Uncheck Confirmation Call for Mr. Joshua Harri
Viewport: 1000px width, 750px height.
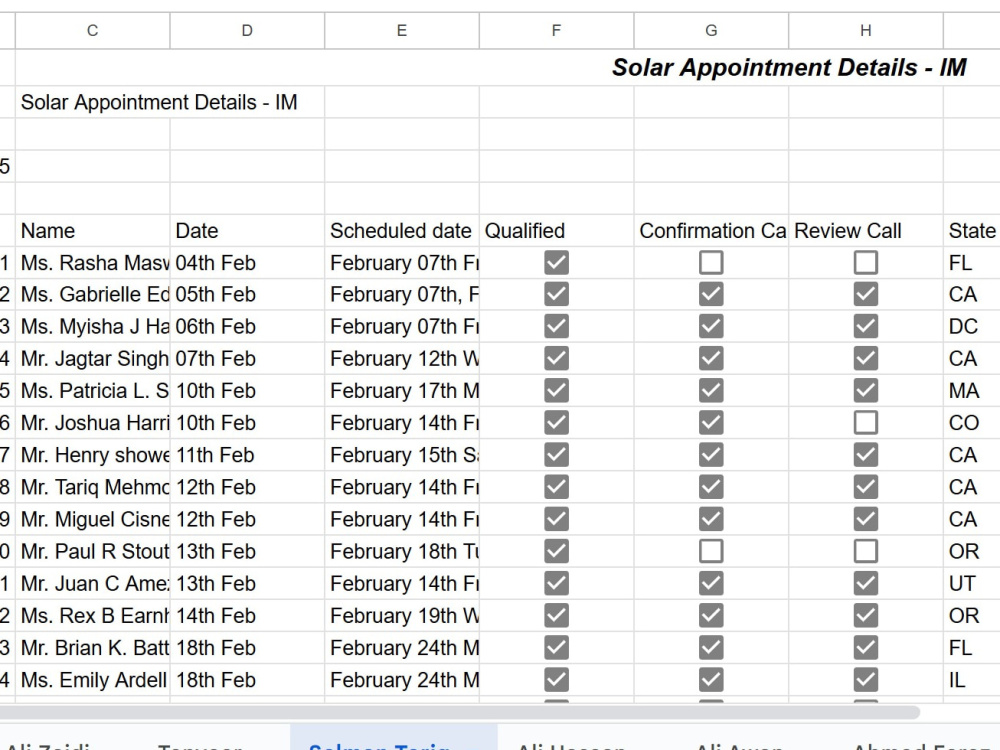711,423
